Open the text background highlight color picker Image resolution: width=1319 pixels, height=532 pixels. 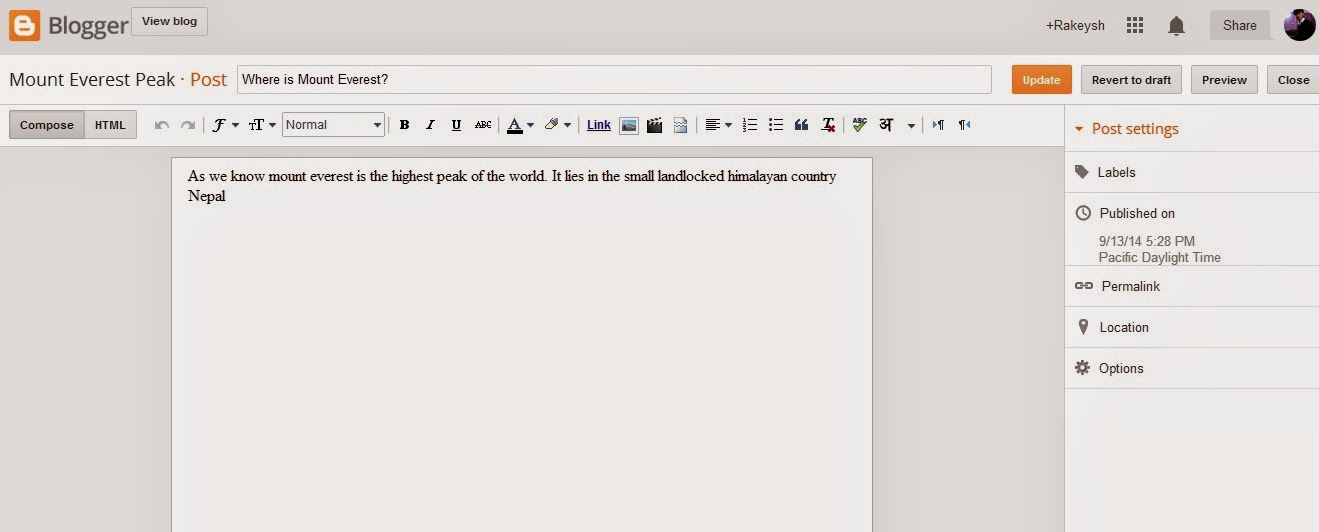point(557,125)
